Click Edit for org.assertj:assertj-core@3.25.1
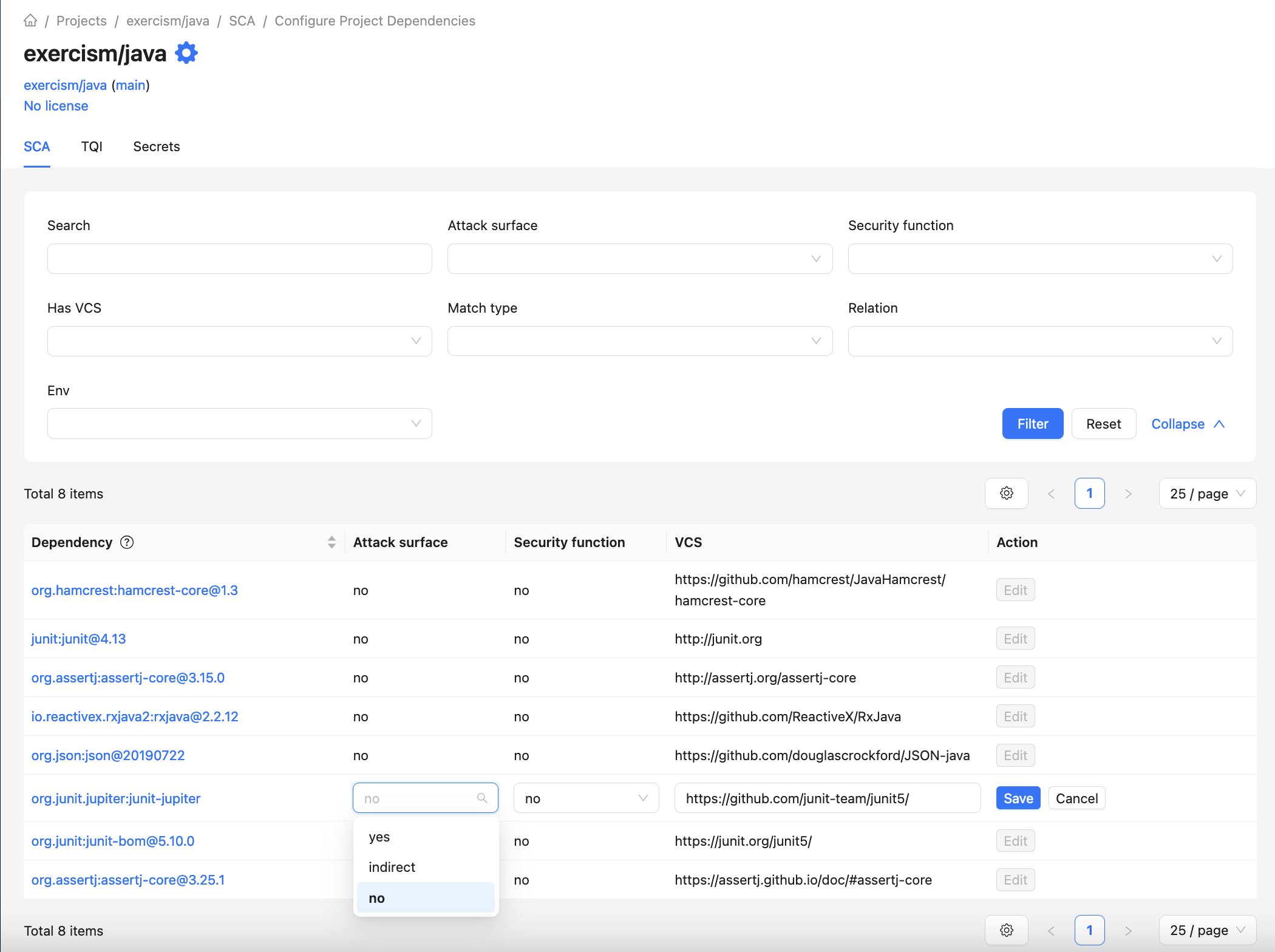1275x952 pixels. [1015, 879]
